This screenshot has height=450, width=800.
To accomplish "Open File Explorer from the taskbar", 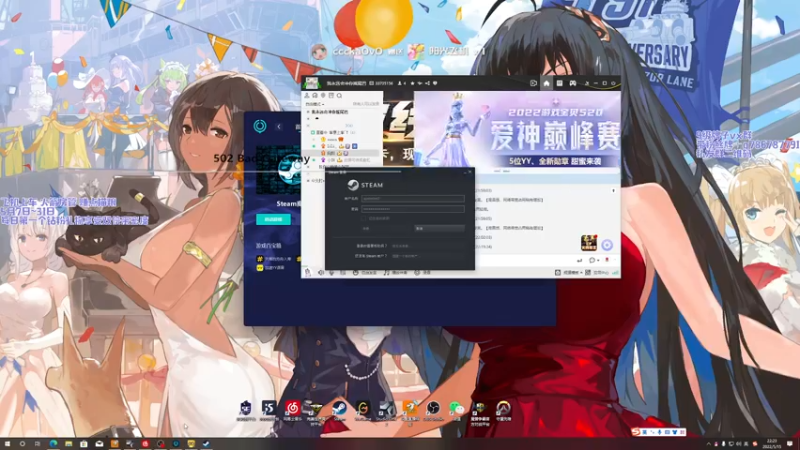I will [x=68, y=444].
